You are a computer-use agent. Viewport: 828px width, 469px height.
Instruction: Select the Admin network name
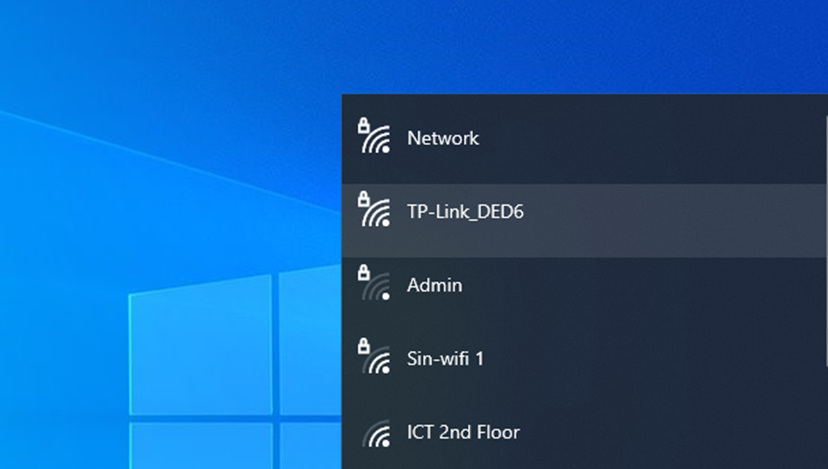coord(434,286)
